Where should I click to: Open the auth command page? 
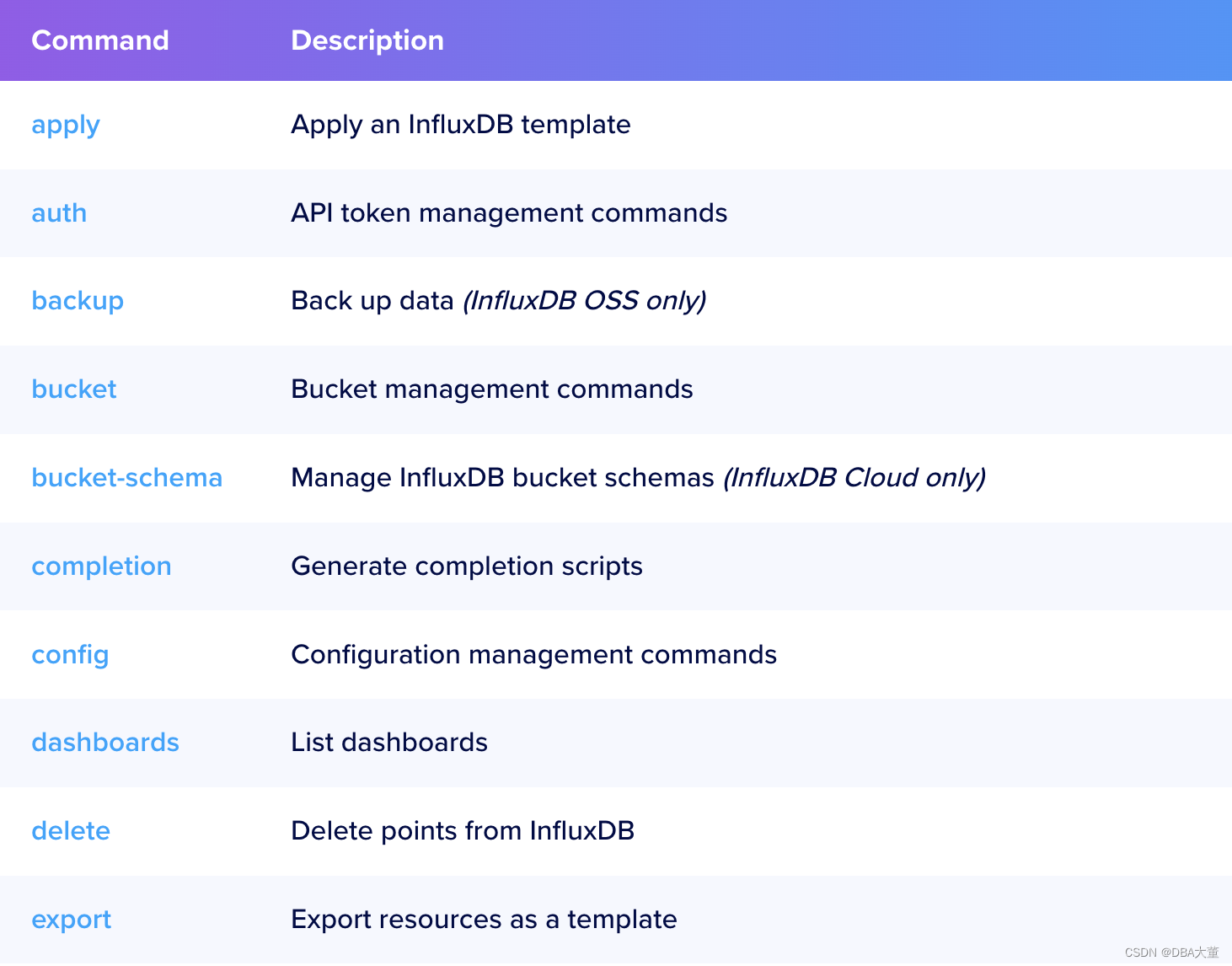click(x=58, y=212)
